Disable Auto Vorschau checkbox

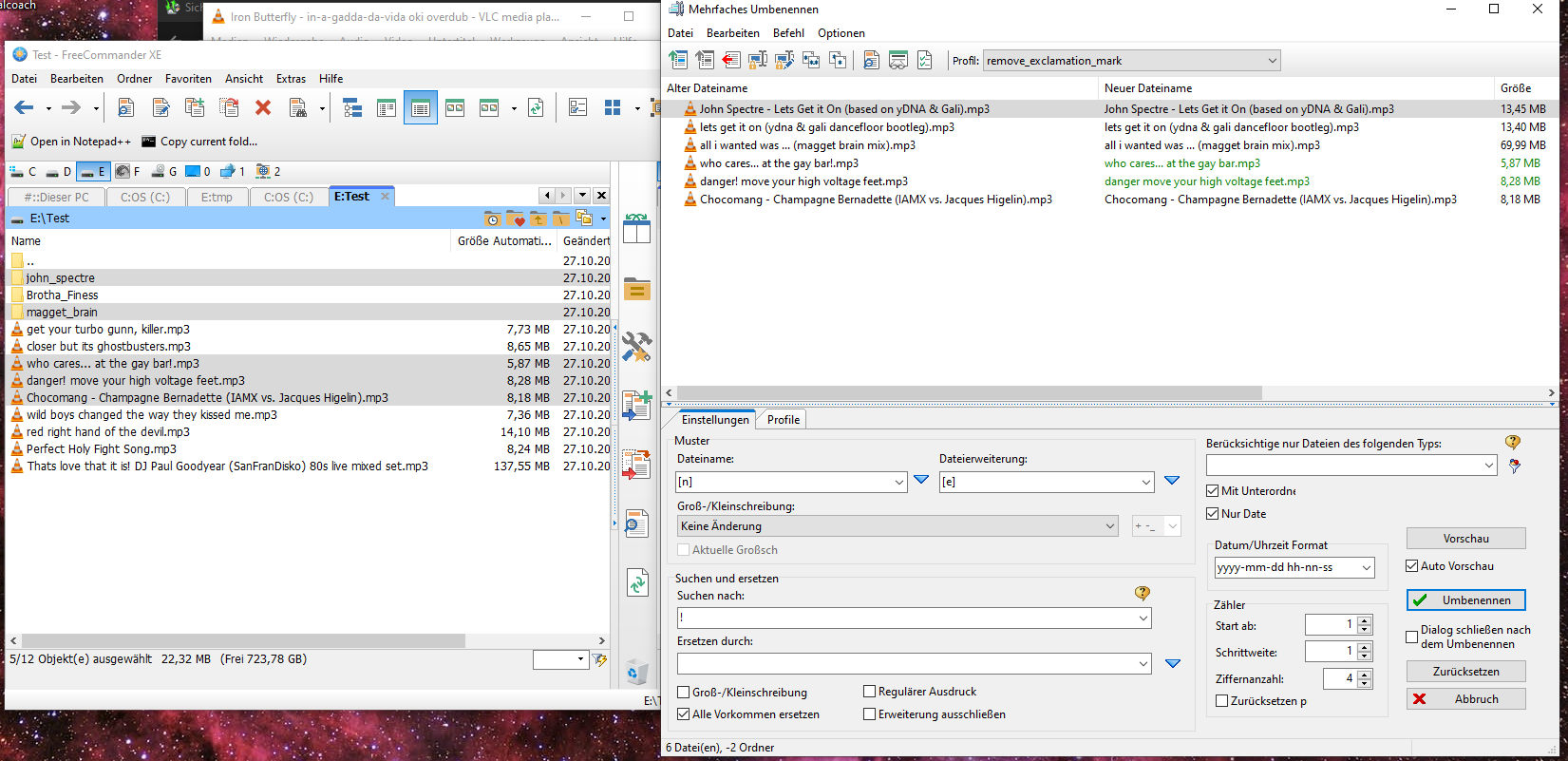1412,566
